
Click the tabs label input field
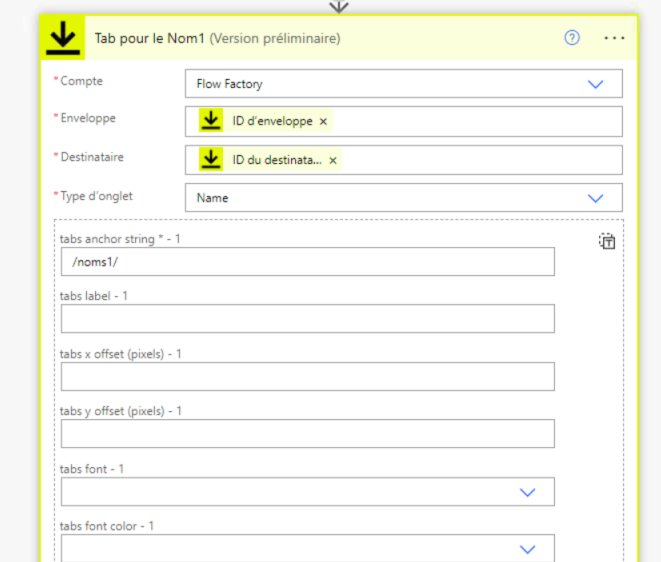click(307, 319)
